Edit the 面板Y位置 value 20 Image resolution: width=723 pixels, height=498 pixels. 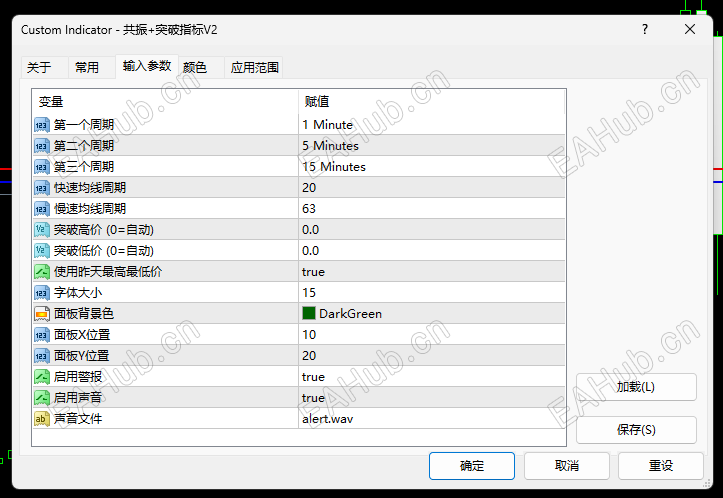coord(432,356)
